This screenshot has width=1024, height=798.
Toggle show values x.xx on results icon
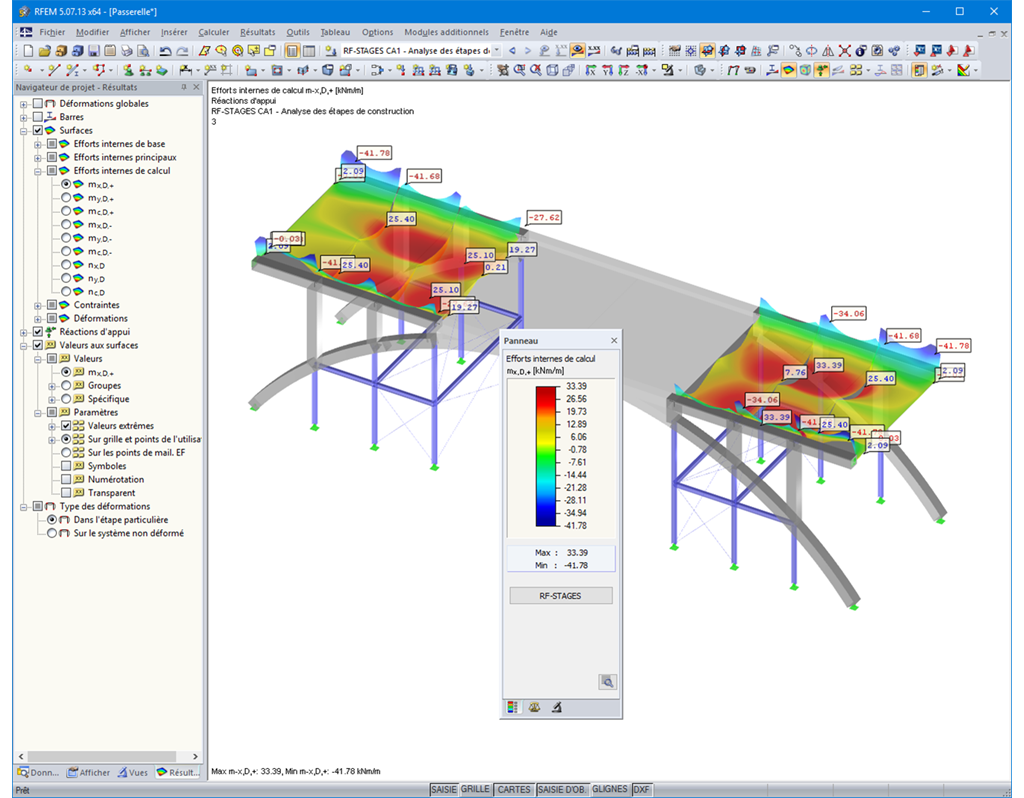[x=594, y=51]
